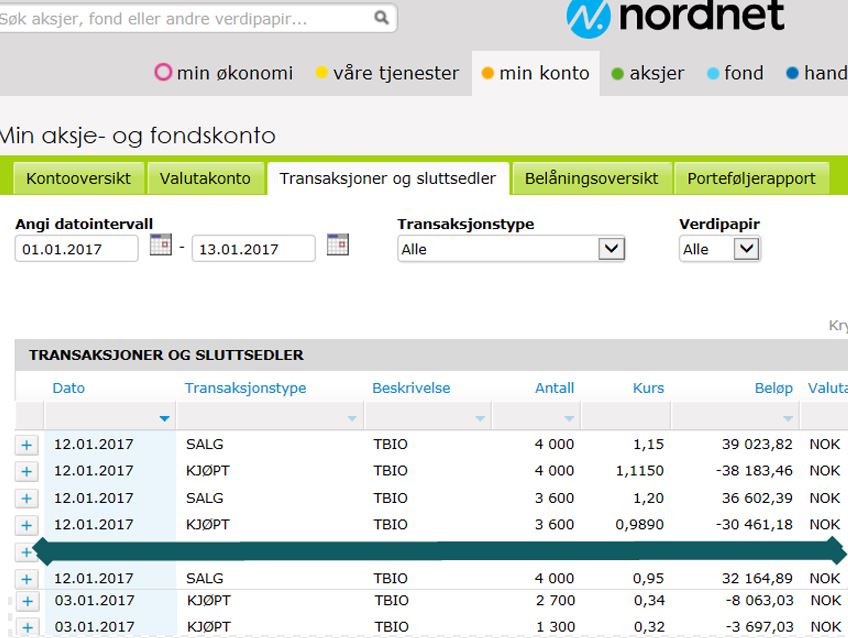
Task: Click the price 0,9890
Action: (x=640, y=524)
